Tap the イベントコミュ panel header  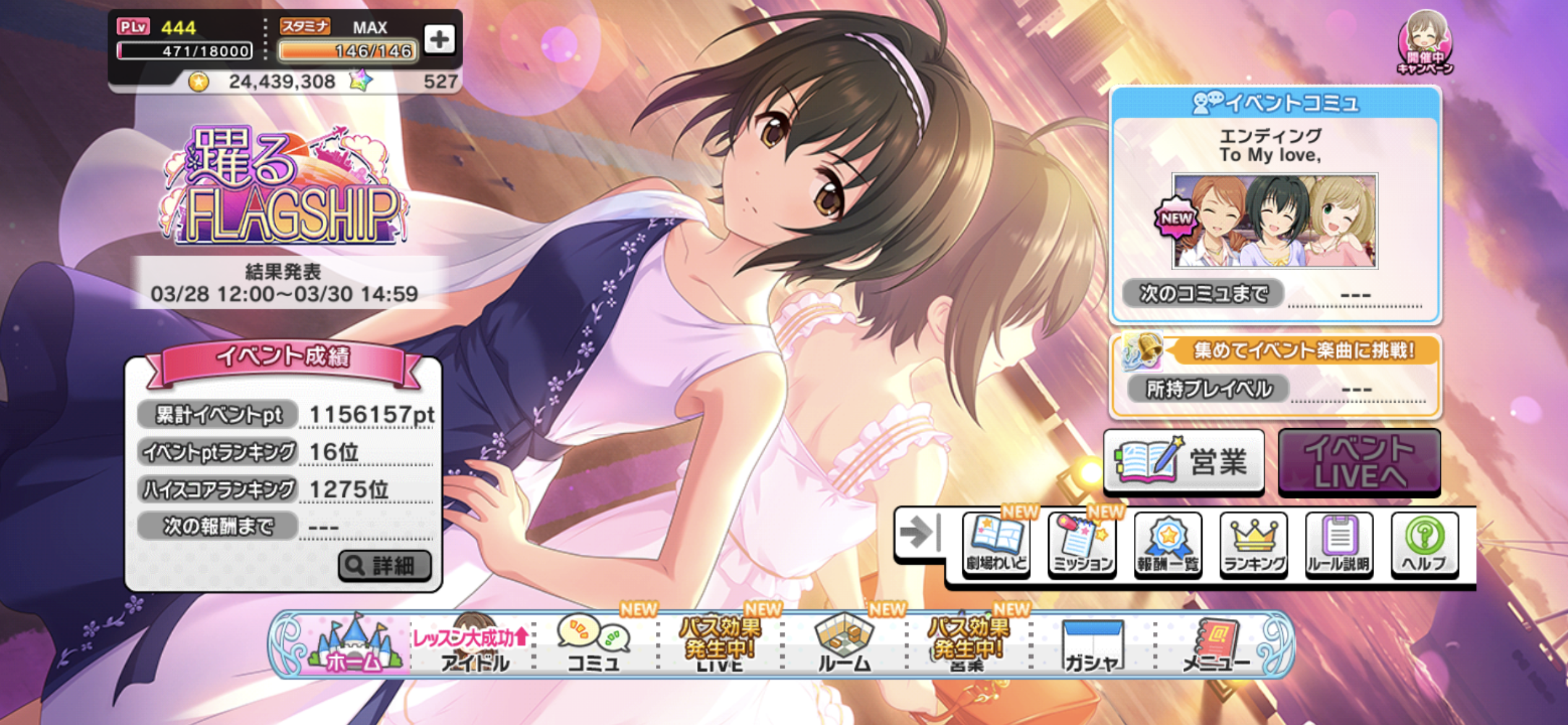[1276, 102]
